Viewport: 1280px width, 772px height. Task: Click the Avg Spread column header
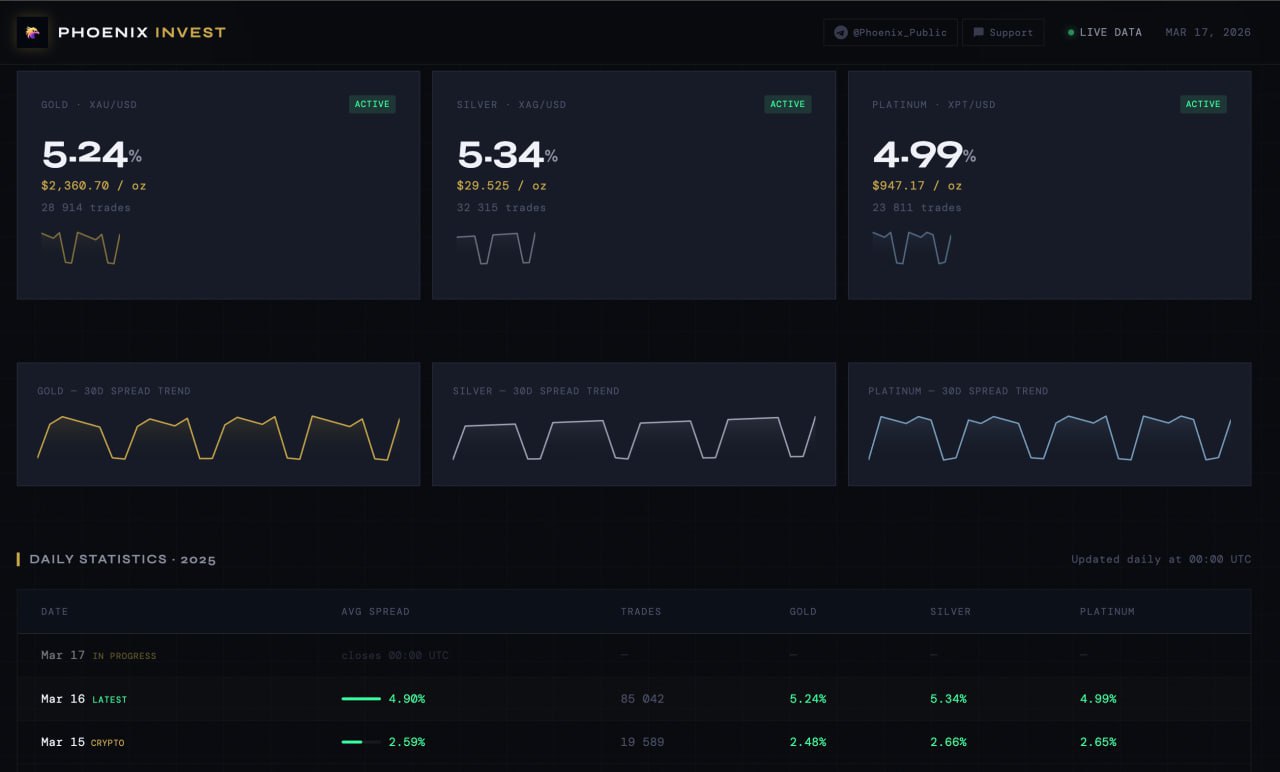tap(375, 611)
